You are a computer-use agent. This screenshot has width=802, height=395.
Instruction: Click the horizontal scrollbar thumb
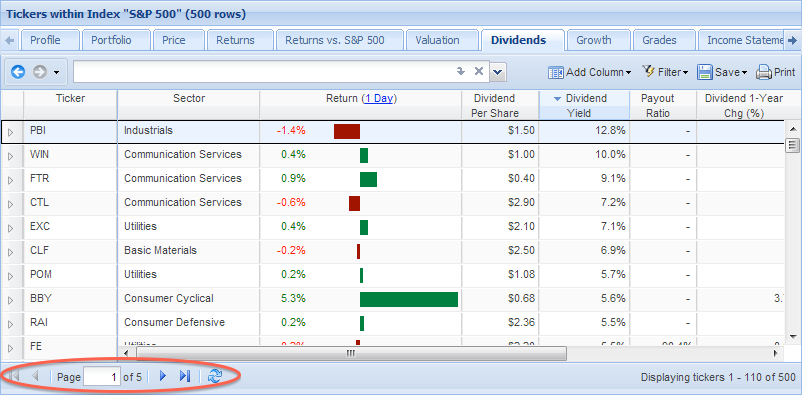pos(351,353)
